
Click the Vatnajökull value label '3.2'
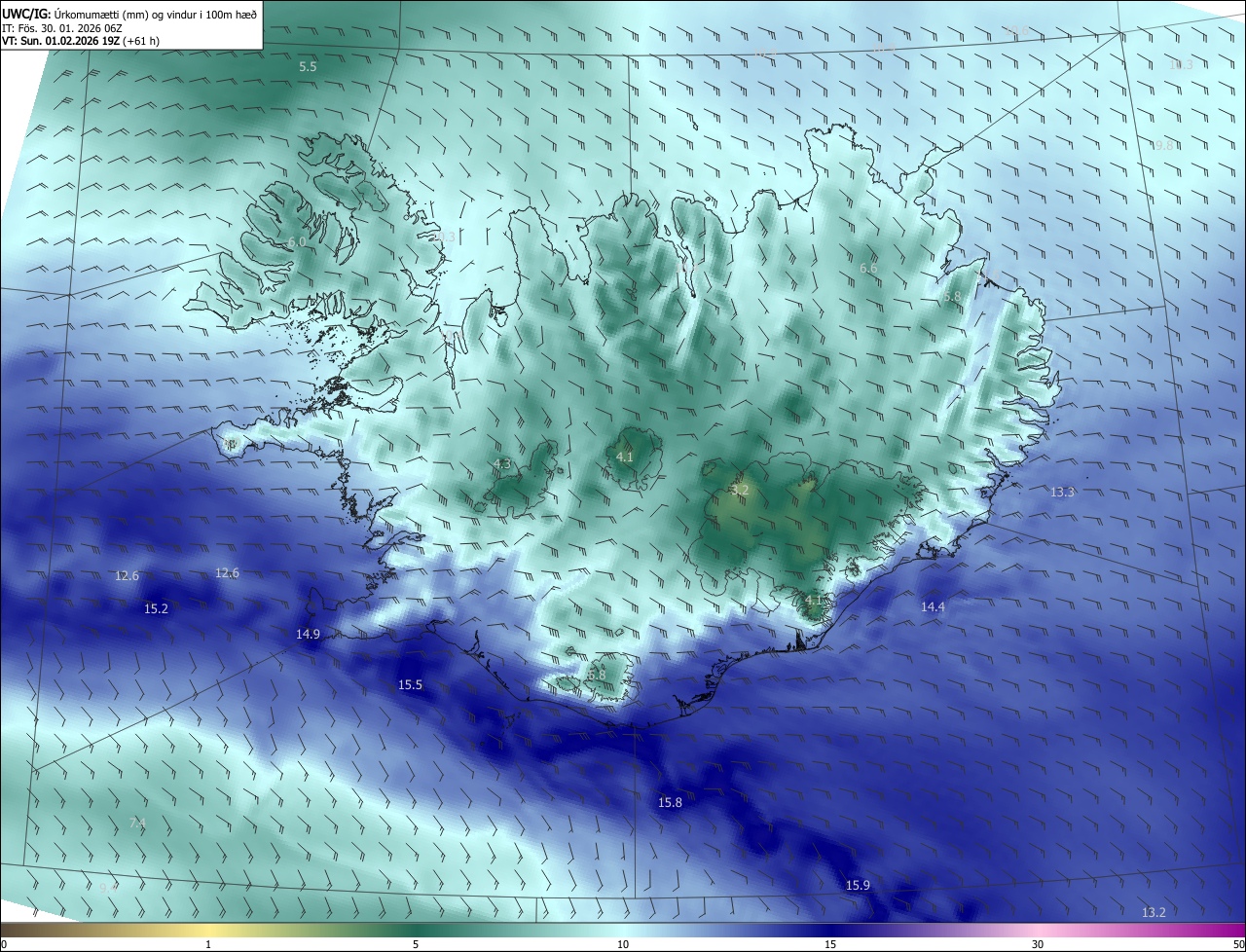pos(740,490)
